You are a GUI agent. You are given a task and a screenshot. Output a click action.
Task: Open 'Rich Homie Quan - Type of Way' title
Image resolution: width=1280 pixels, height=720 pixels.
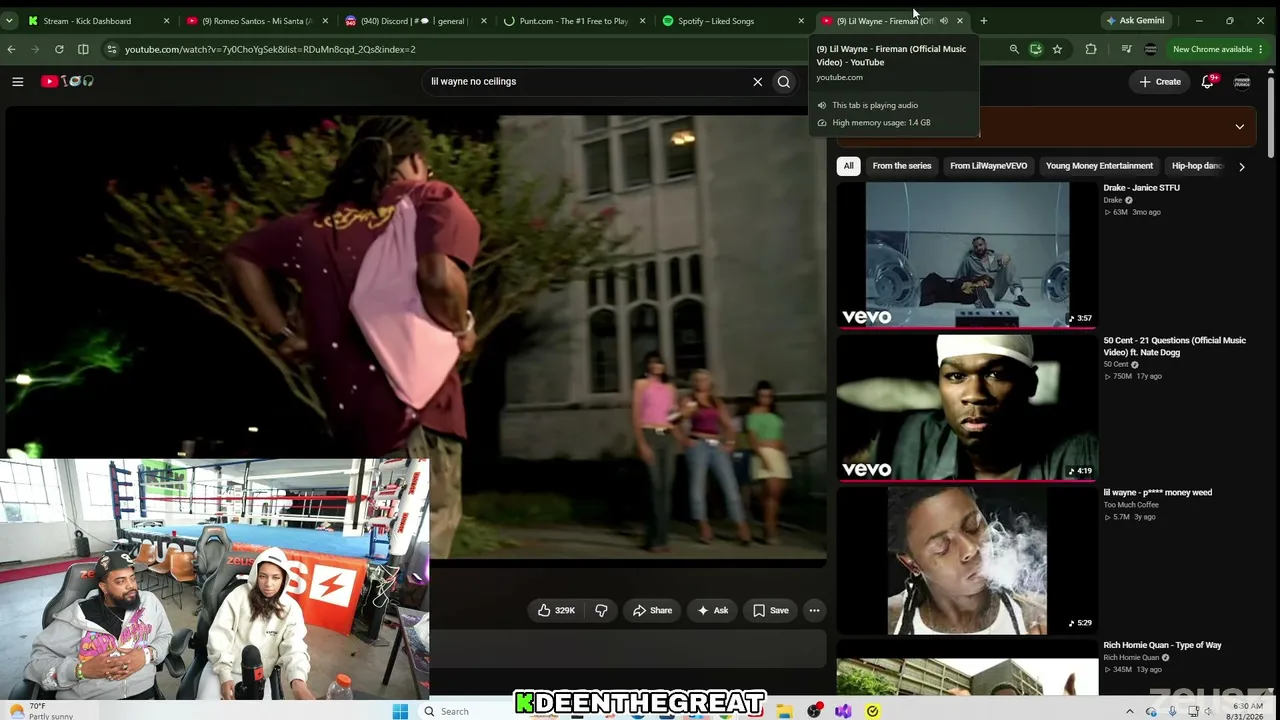click(1162, 645)
